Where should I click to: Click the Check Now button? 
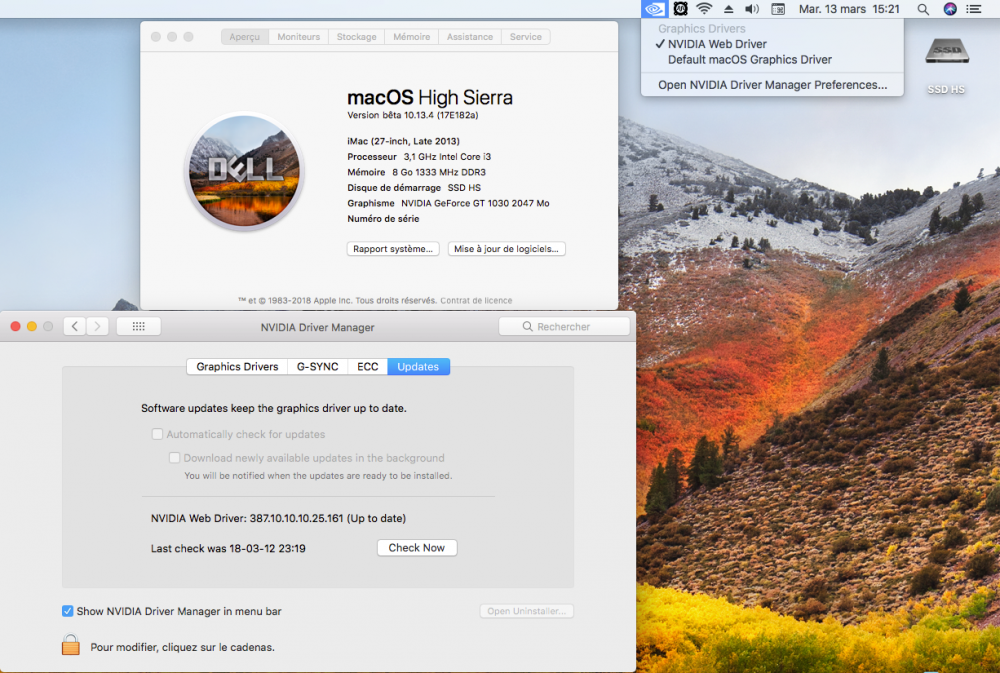click(x=416, y=548)
